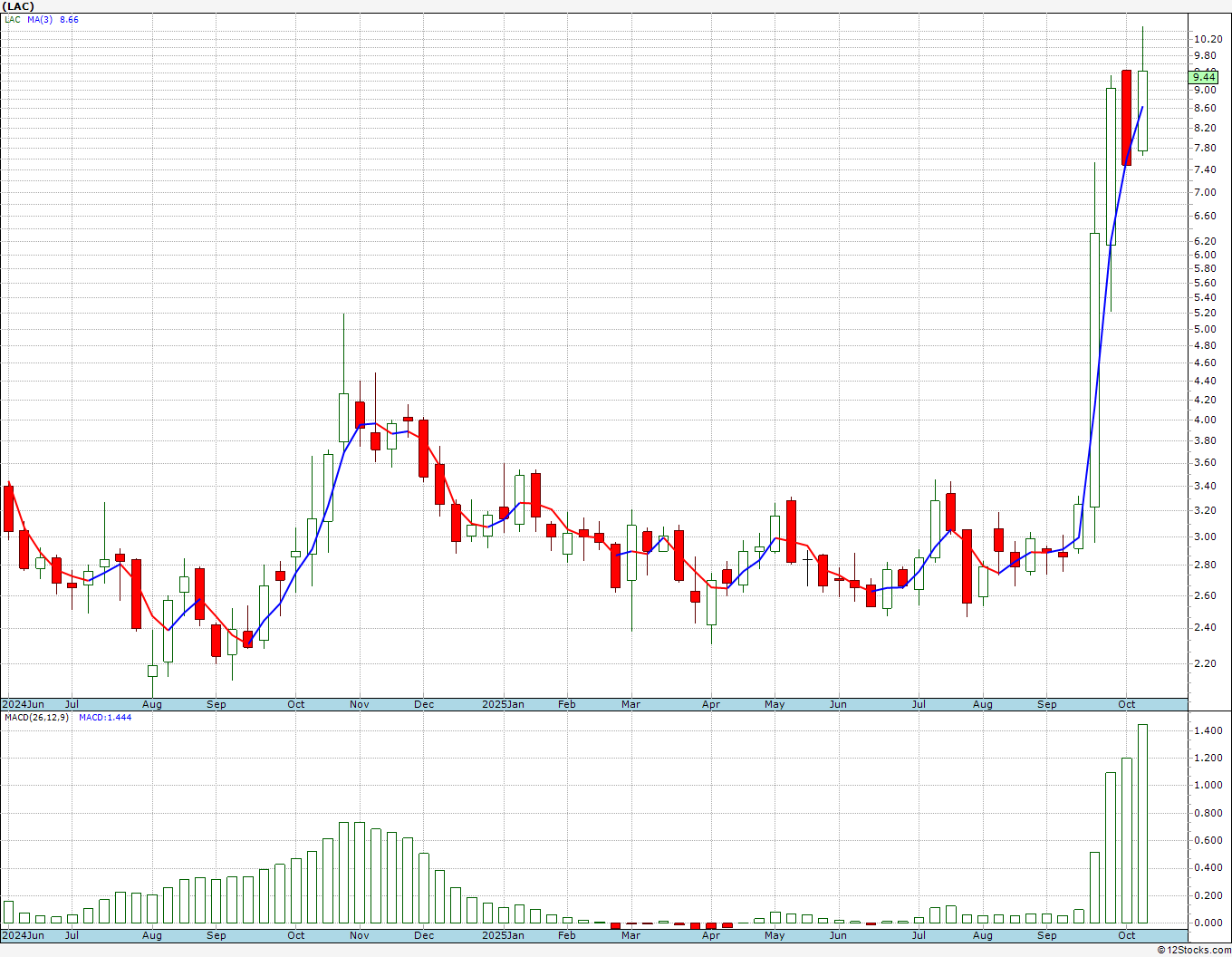Click the tallest MACD histogram bar
1232x957 pixels.
click(x=1142, y=823)
